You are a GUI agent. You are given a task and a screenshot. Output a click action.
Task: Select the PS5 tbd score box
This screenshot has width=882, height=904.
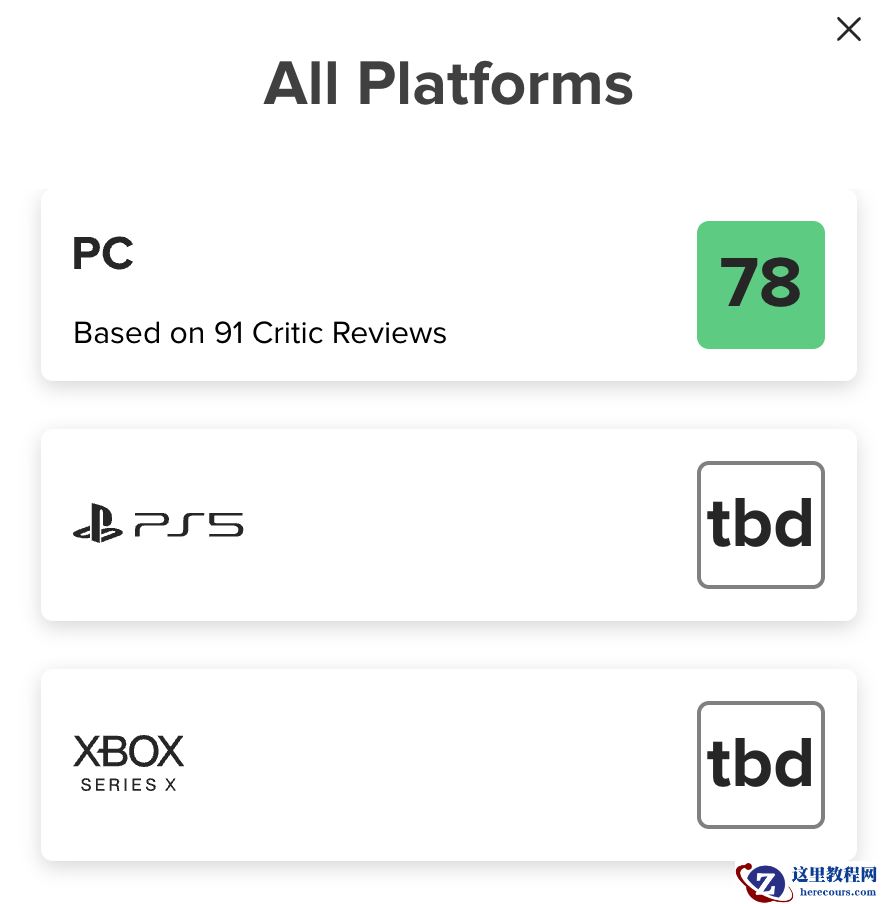pyautogui.click(x=760, y=525)
